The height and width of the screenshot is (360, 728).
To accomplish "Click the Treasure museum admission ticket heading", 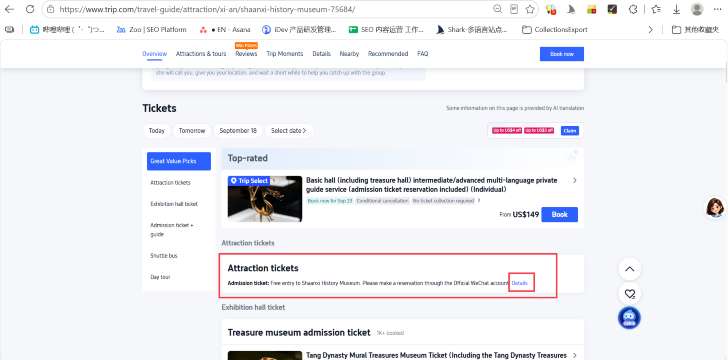I will click(x=299, y=333).
